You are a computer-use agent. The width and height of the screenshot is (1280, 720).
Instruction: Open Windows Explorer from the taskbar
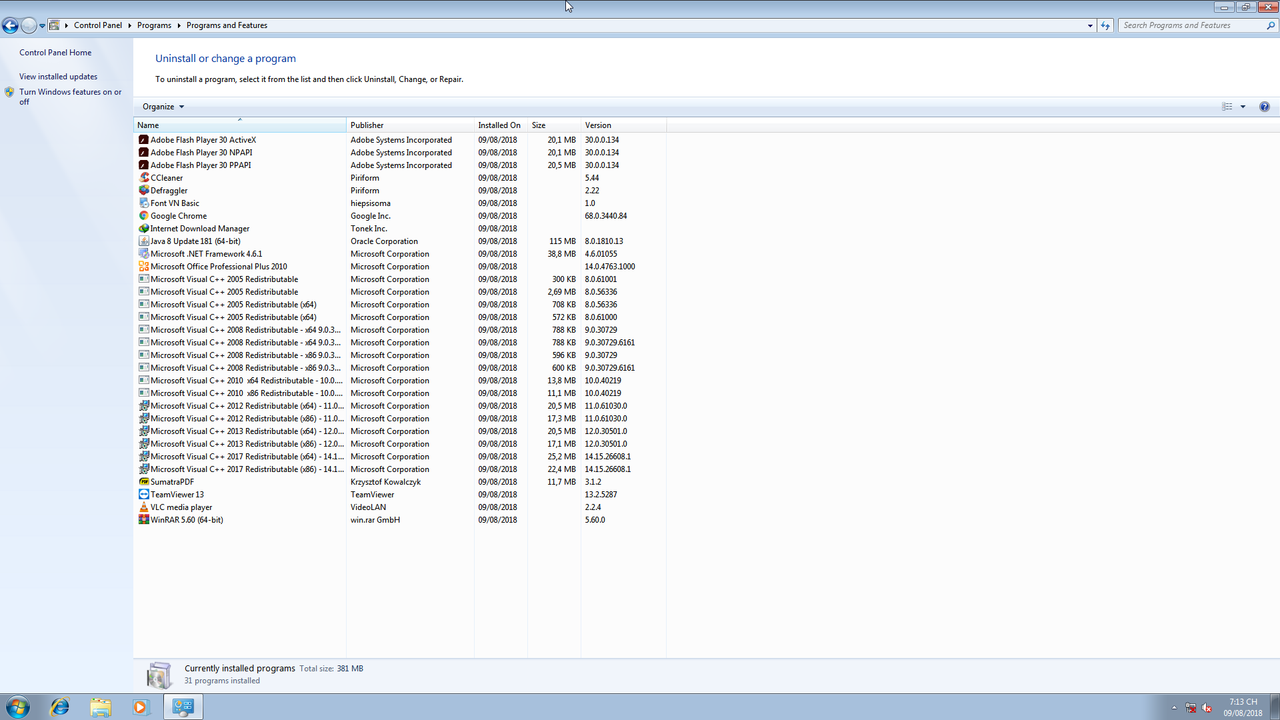[100, 707]
